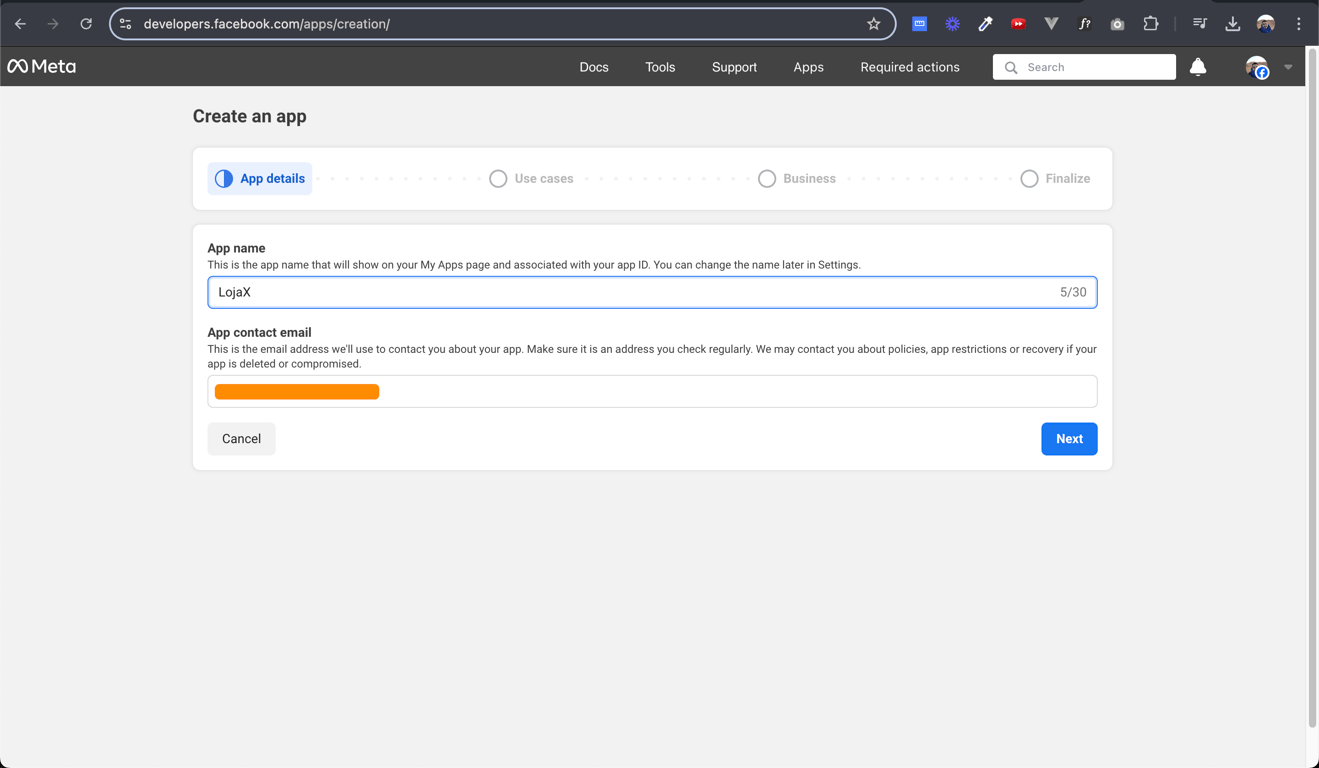Click the Meta developers Search box
Viewport: 1319px width, 768px height.
pos(1084,67)
